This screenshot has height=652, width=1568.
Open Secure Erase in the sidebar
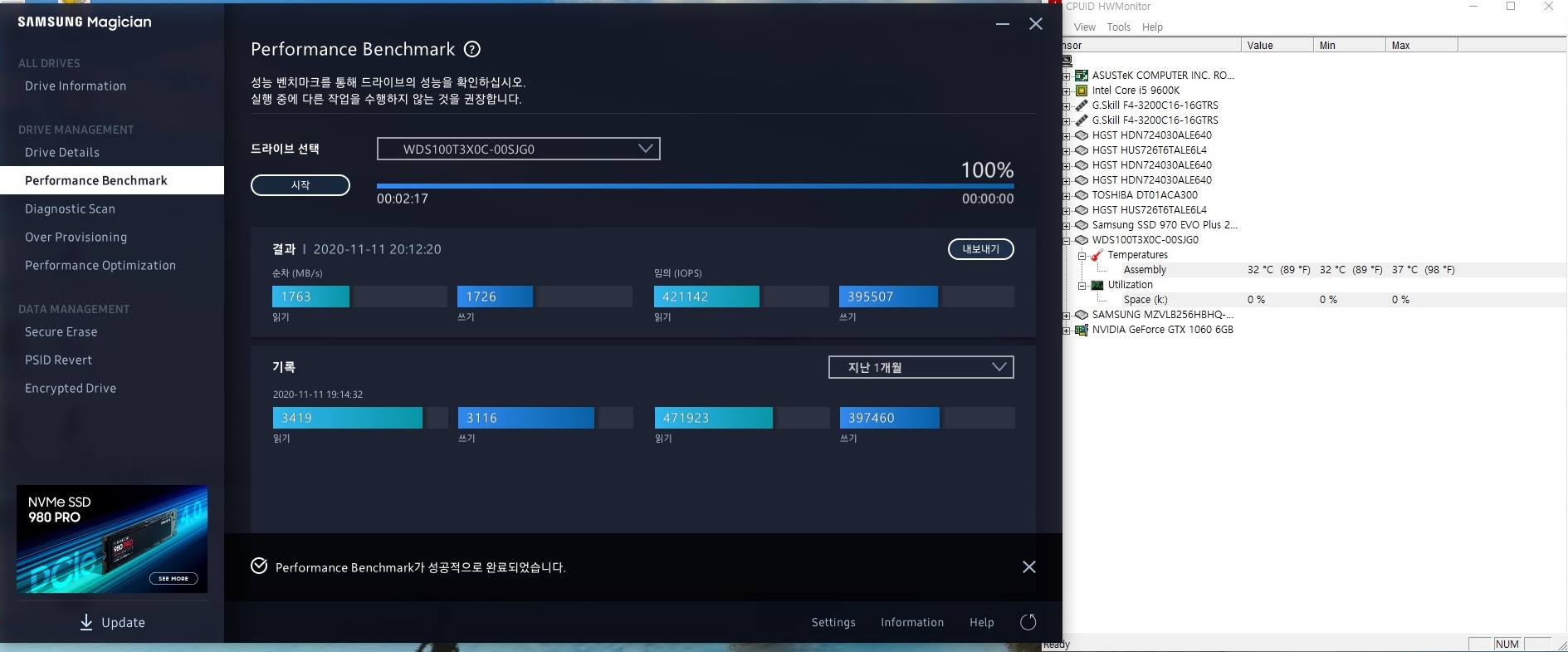[61, 332]
